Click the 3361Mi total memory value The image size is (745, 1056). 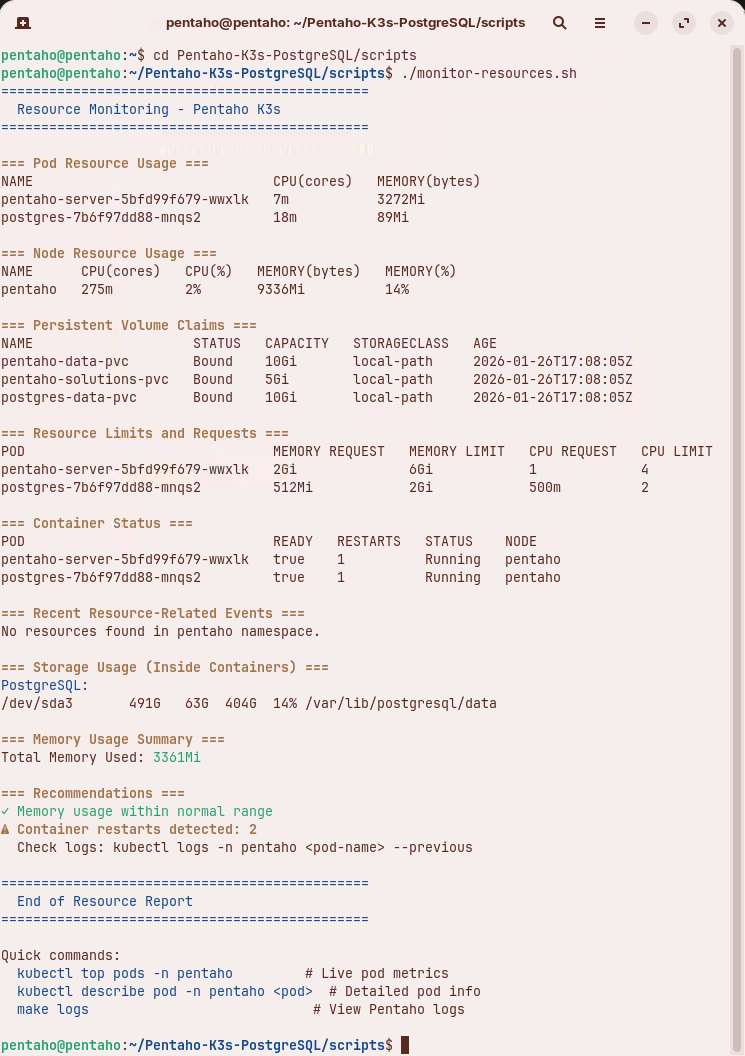(176, 757)
